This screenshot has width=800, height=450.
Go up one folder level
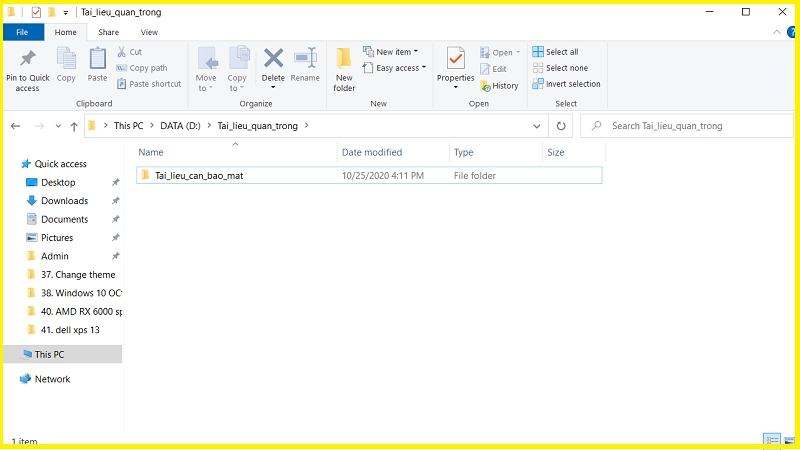click(74, 126)
